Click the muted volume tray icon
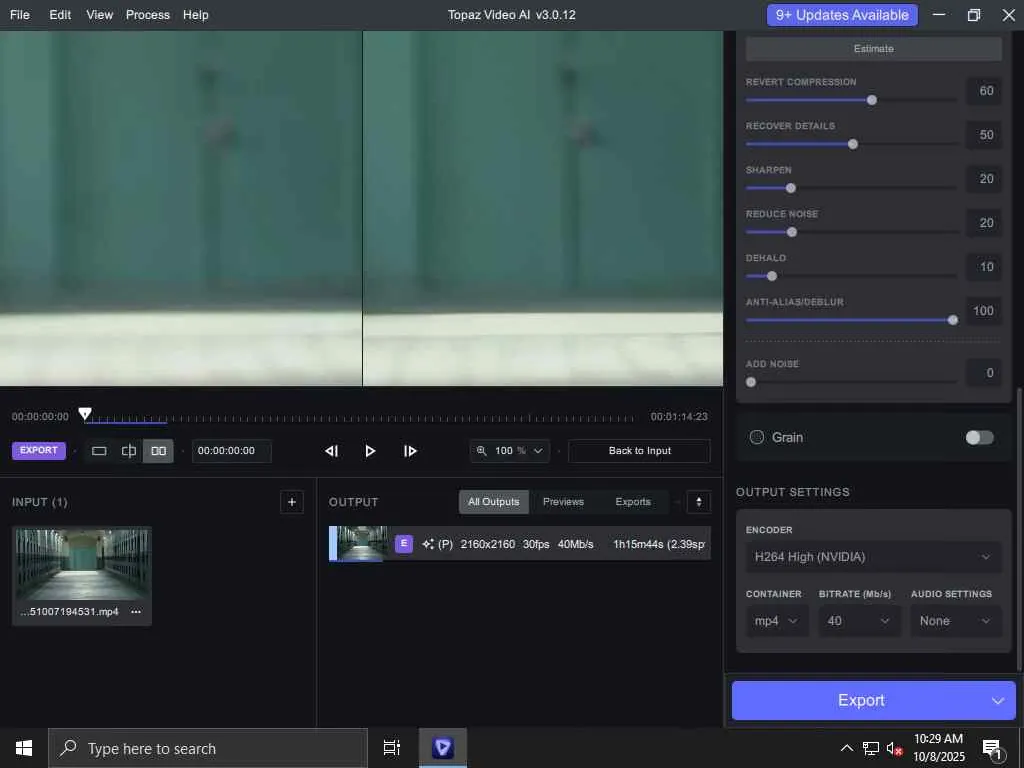 [x=894, y=748]
